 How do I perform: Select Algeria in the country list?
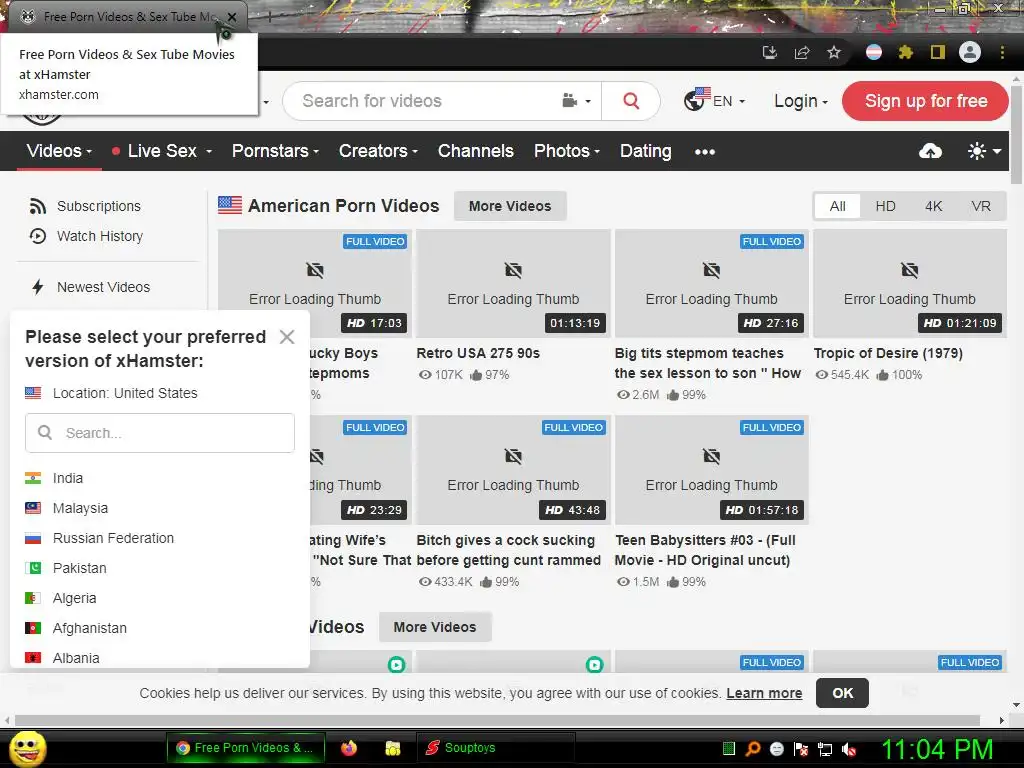(x=74, y=598)
